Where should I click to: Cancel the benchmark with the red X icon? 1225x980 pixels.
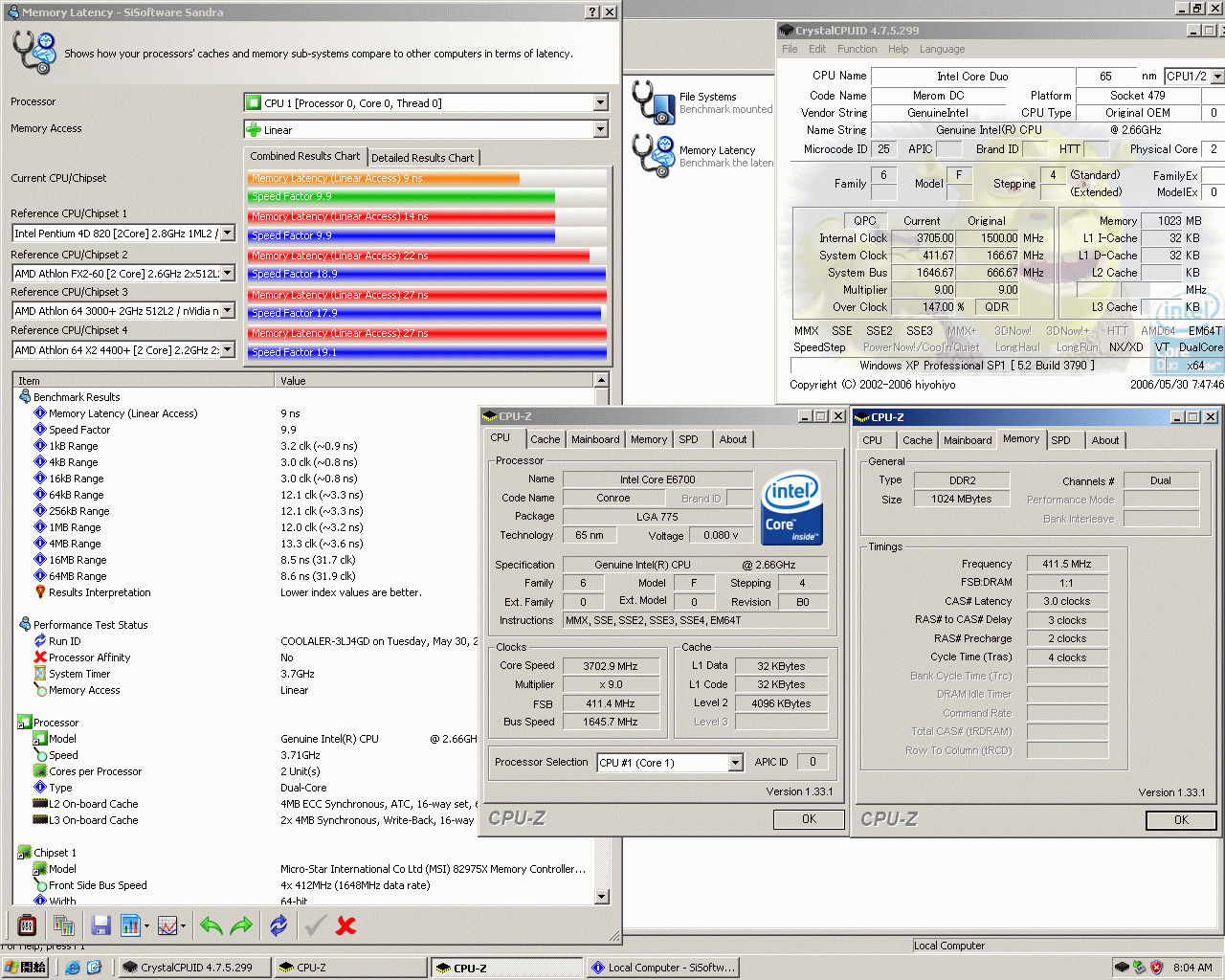[345, 925]
